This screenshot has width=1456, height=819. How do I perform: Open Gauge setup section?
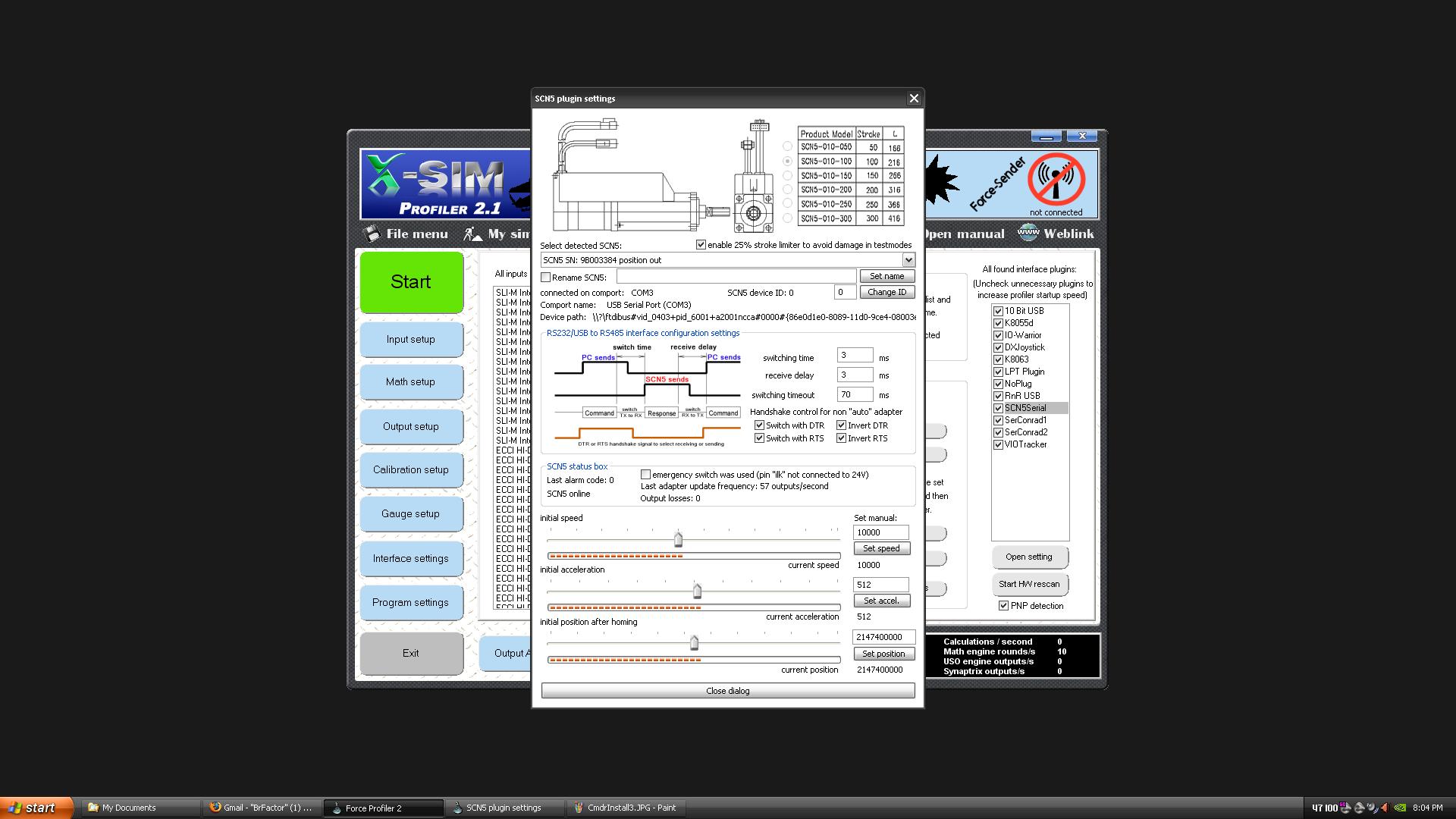(x=411, y=514)
